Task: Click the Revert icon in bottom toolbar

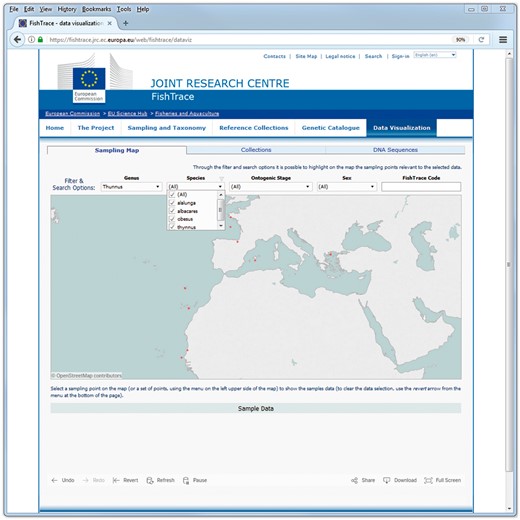Action: click(x=116, y=480)
